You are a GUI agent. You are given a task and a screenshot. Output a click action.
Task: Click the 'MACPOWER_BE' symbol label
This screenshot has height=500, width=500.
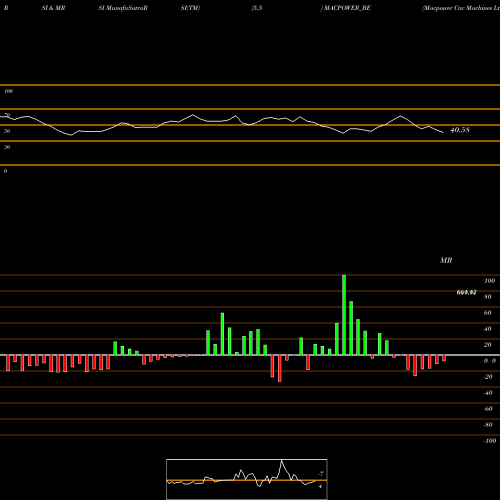[347, 8]
